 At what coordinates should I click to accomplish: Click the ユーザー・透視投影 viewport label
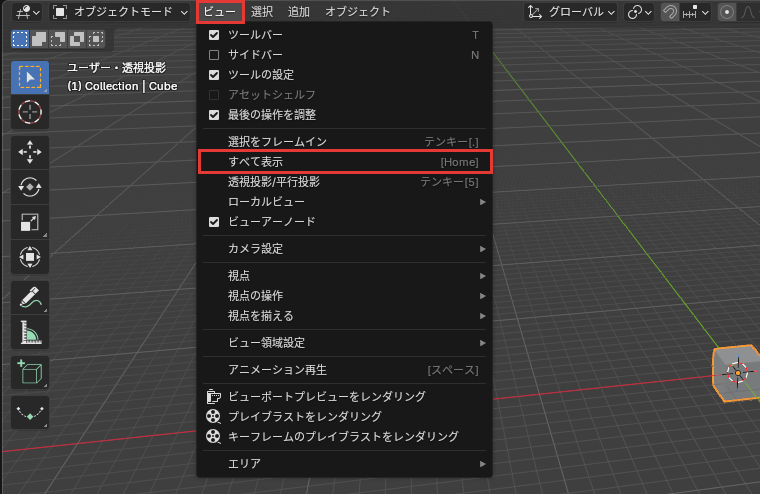pos(116,67)
